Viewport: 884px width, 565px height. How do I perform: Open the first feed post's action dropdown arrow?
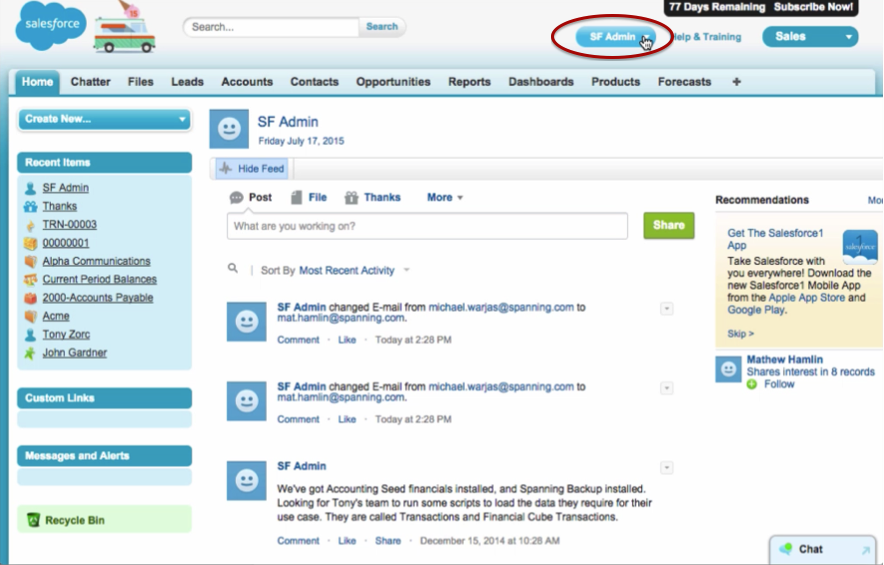pos(666,308)
